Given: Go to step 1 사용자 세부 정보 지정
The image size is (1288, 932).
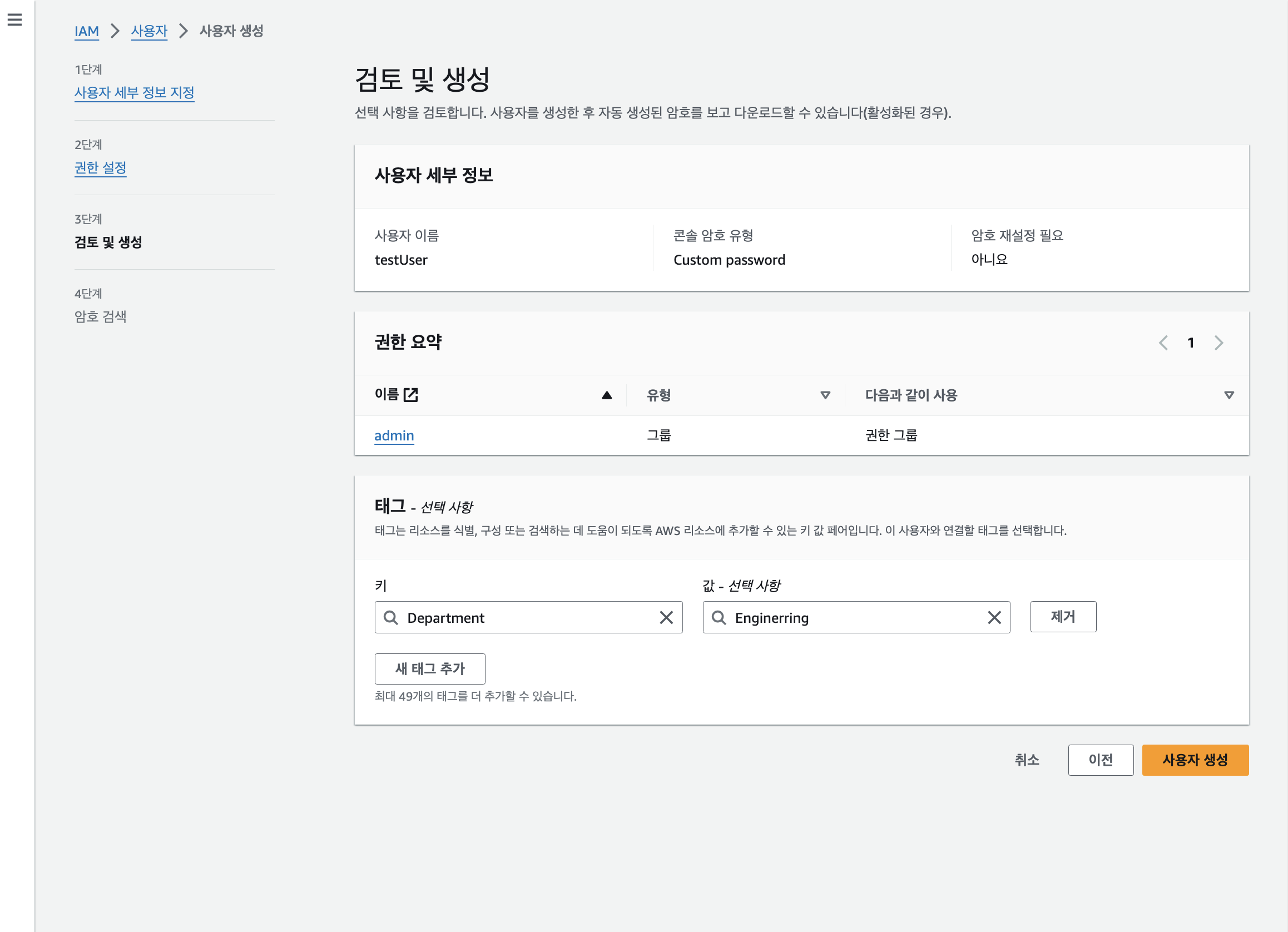Looking at the screenshot, I should click(x=134, y=92).
